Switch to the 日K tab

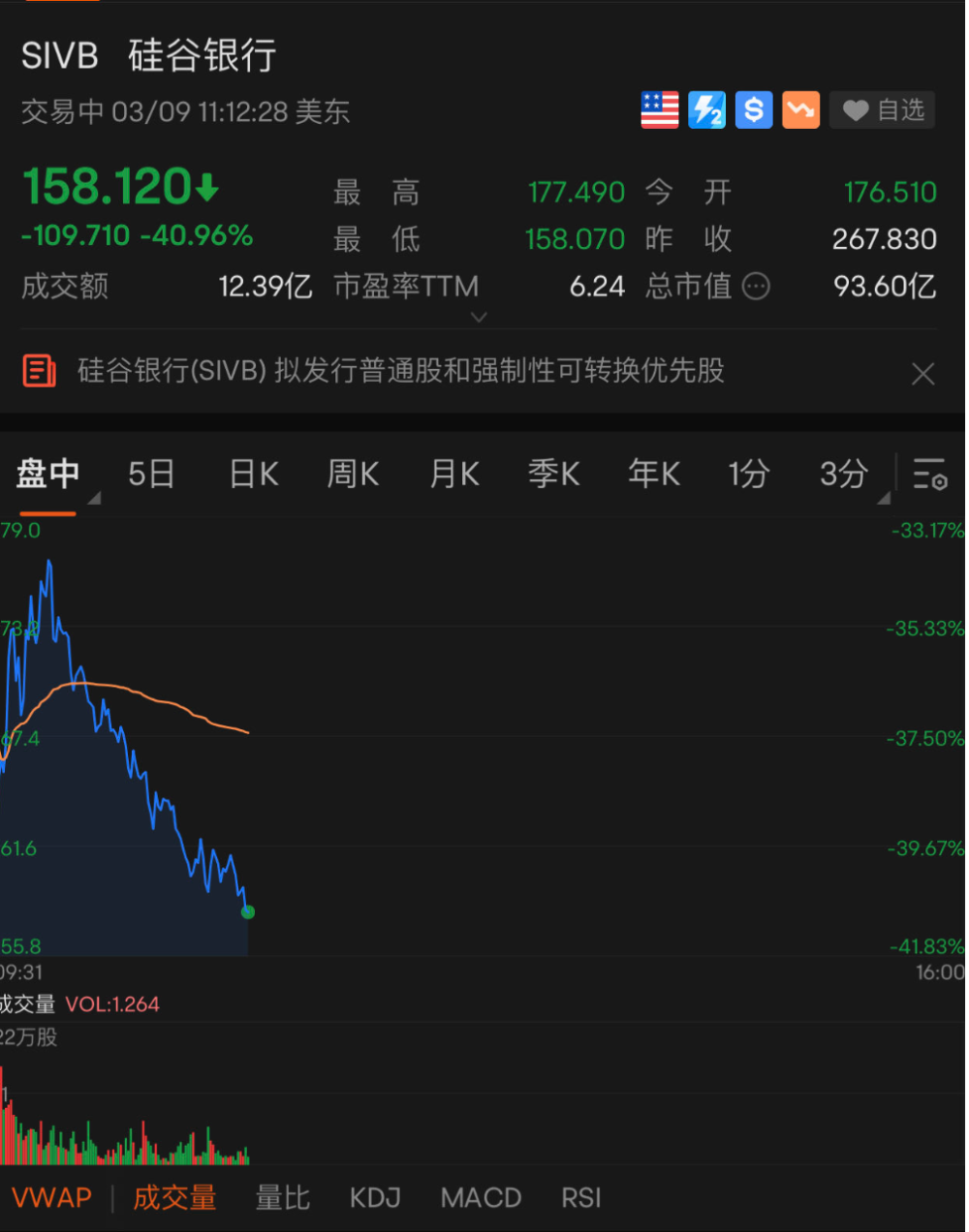pyautogui.click(x=253, y=474)
